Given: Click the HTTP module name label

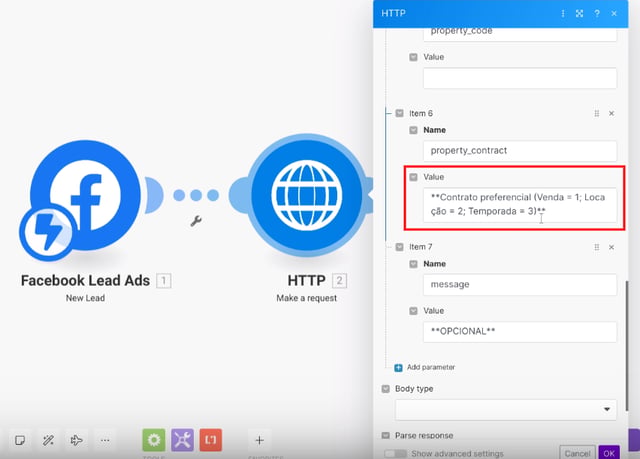Looking at the screenshot, I should [x=307, y=281].
